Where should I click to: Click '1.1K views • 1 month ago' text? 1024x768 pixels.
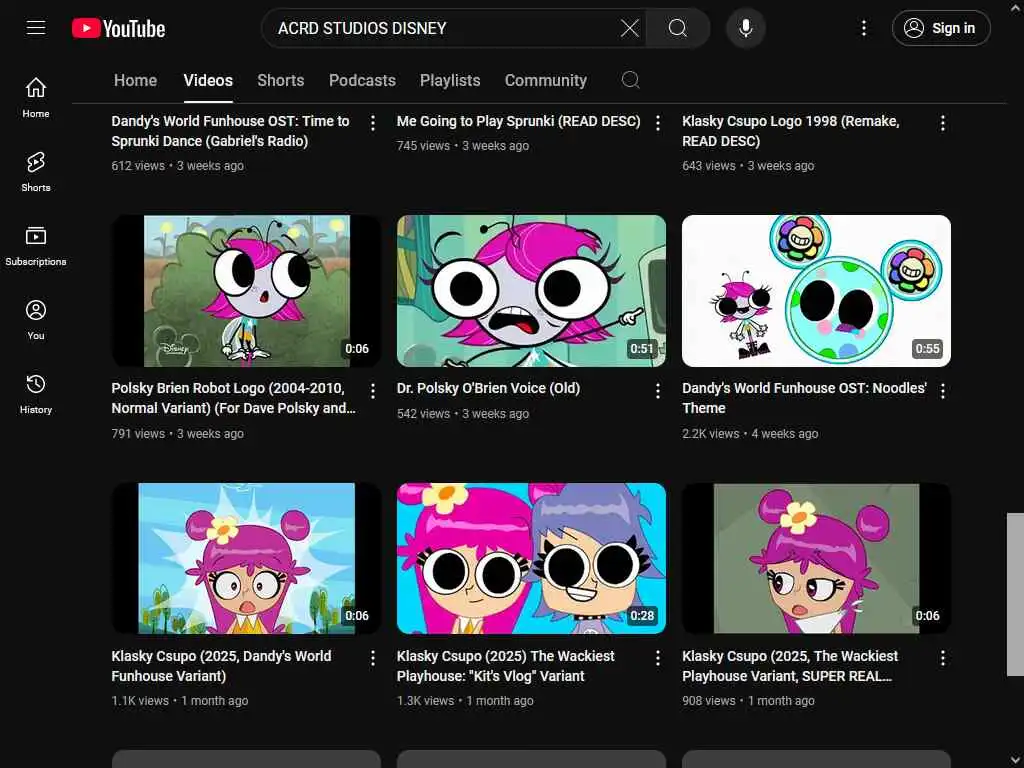pos(180,701)
